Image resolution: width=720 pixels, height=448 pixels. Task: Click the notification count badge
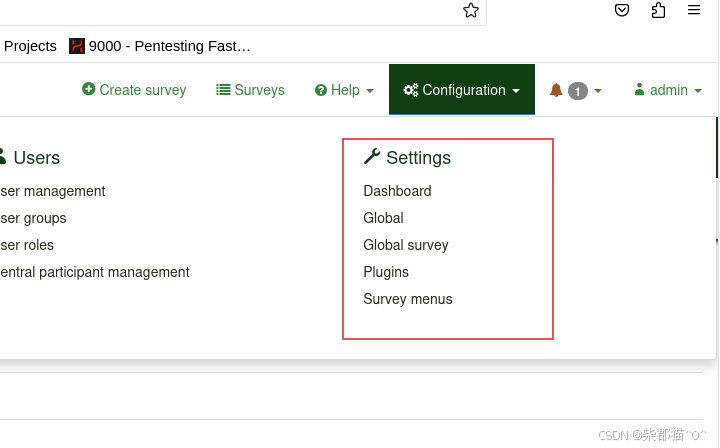pyautogui.click(x=578, y=91)
